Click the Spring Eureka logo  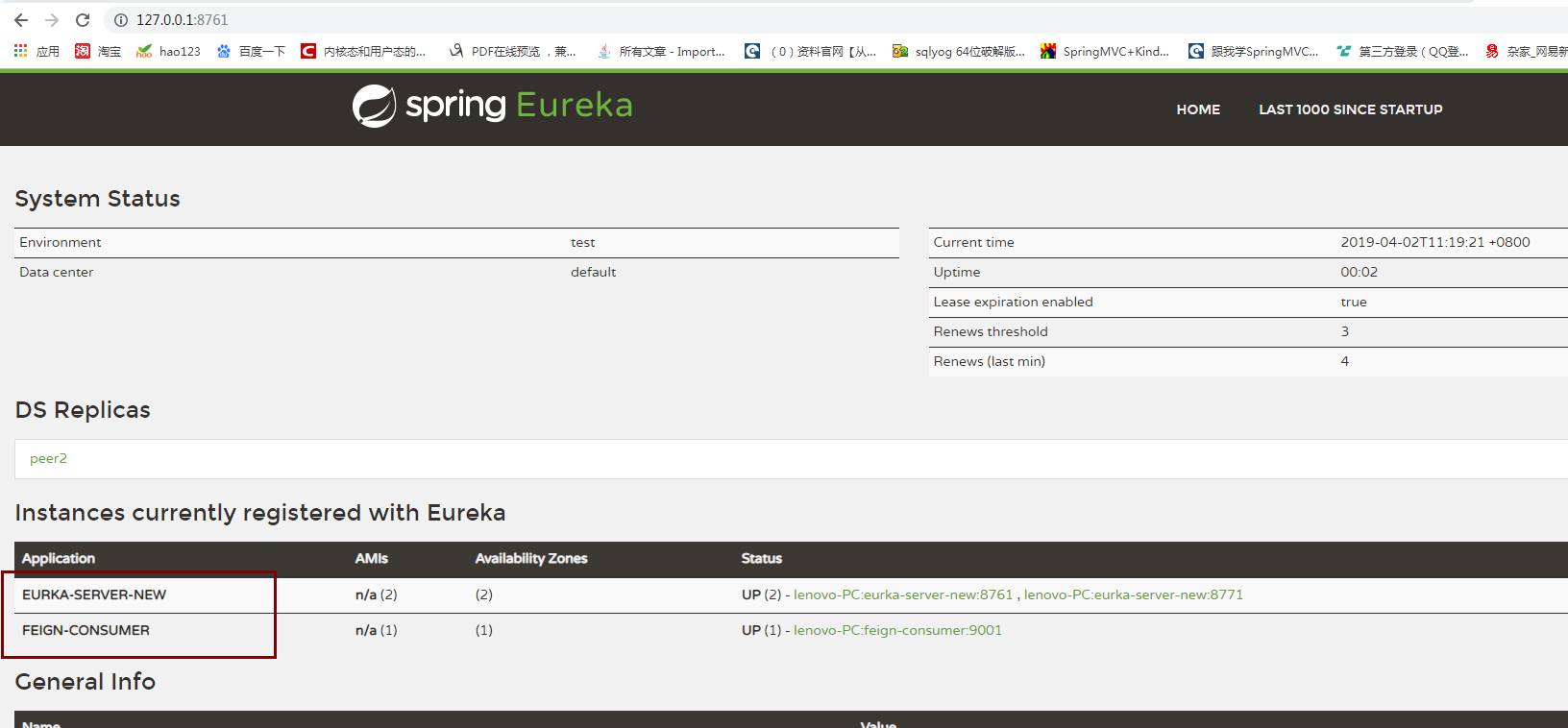click(493, 106)
